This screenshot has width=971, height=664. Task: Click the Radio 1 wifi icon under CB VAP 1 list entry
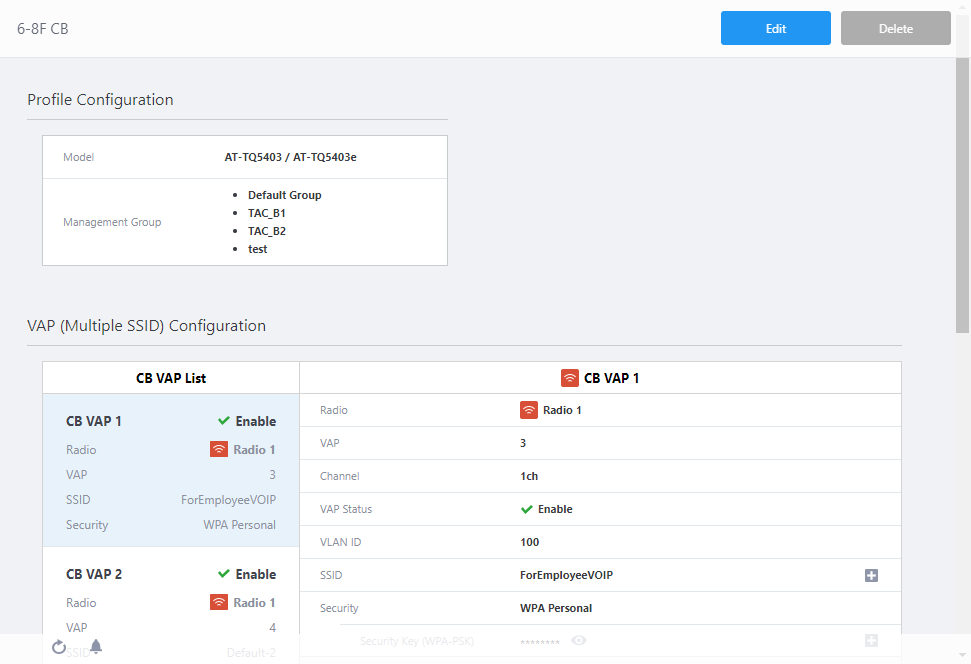click(219, 450)
